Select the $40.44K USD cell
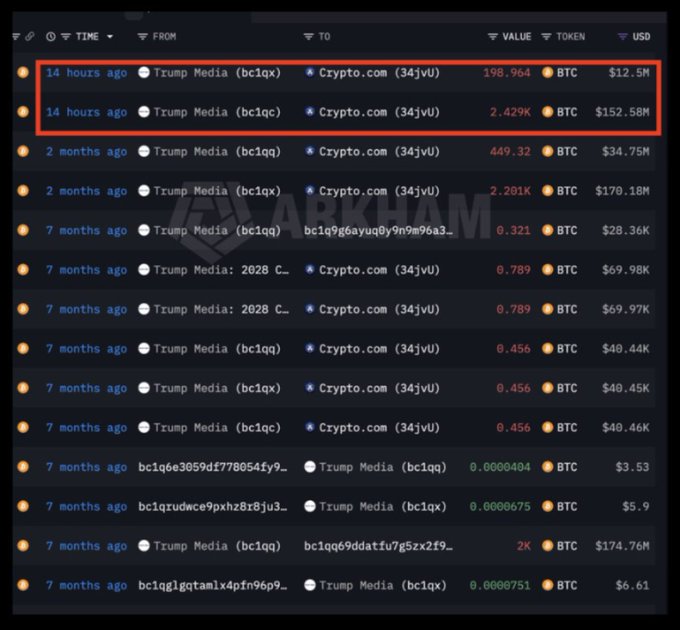 coord(626,349)
